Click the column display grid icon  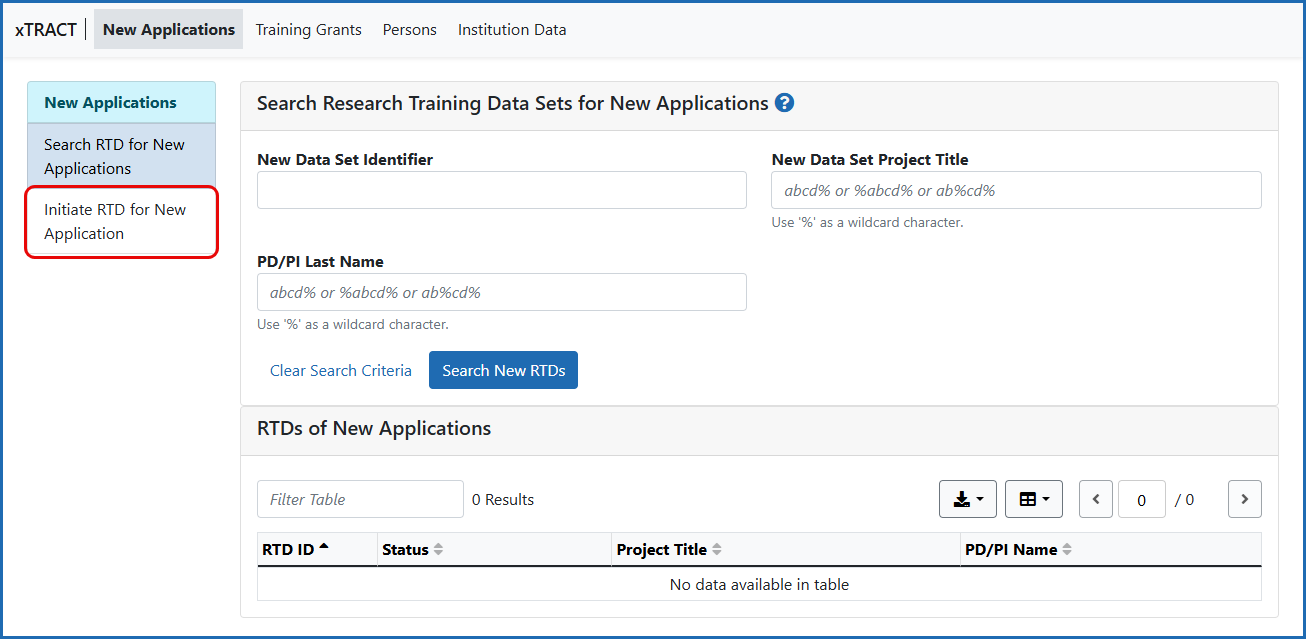point(1029,498)
